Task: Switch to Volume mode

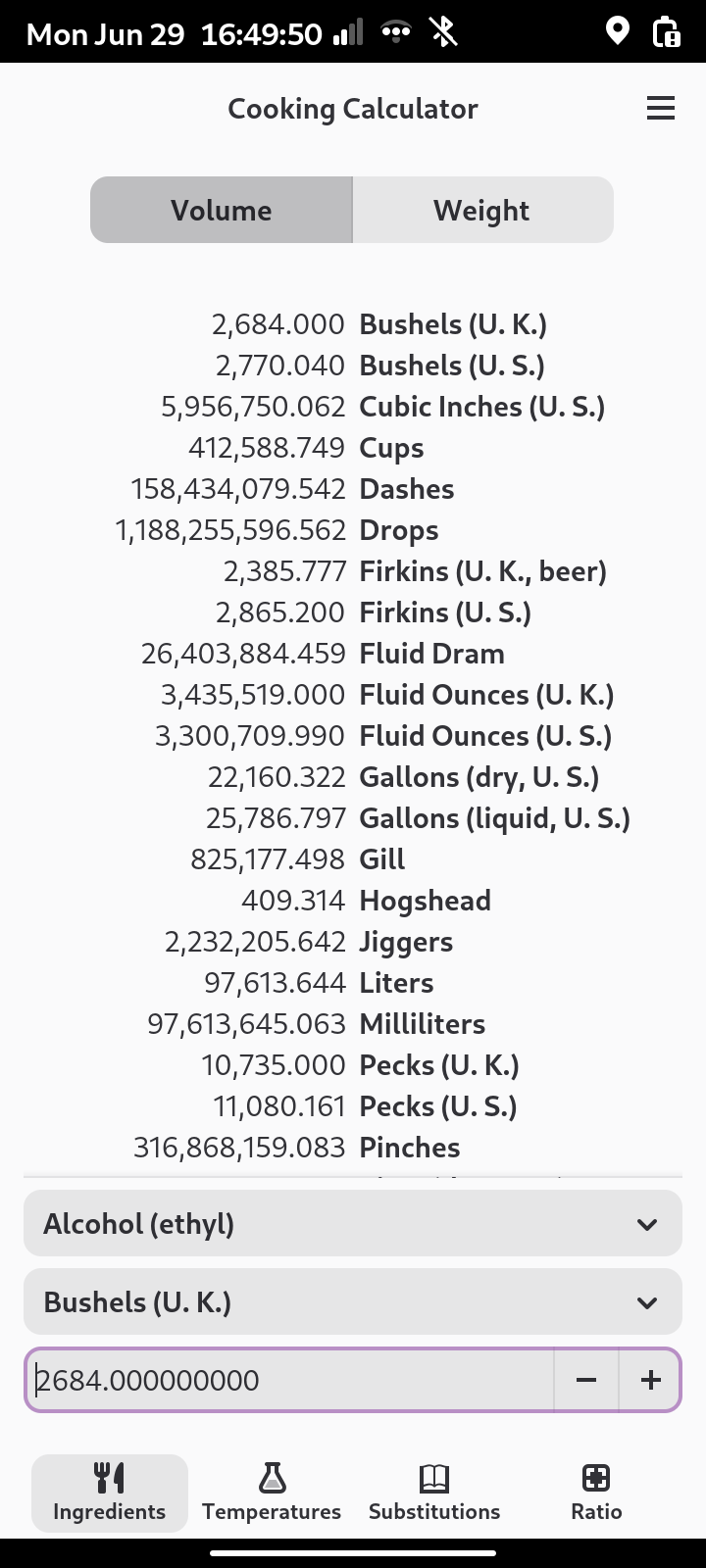Action: [x=222, y=210]
